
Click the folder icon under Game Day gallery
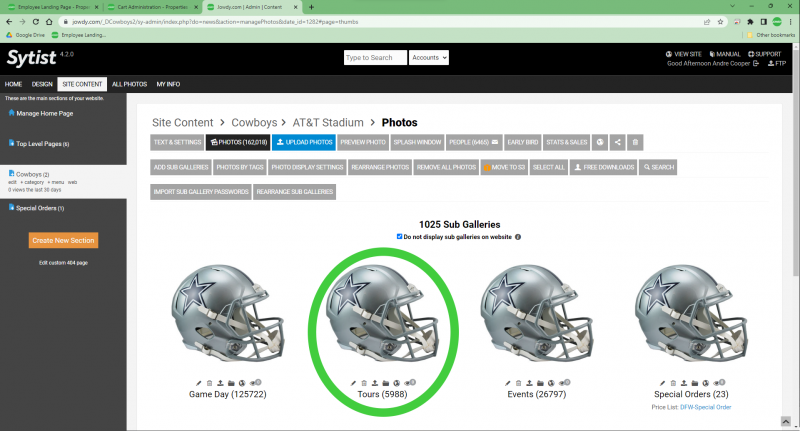pos(231,383)
